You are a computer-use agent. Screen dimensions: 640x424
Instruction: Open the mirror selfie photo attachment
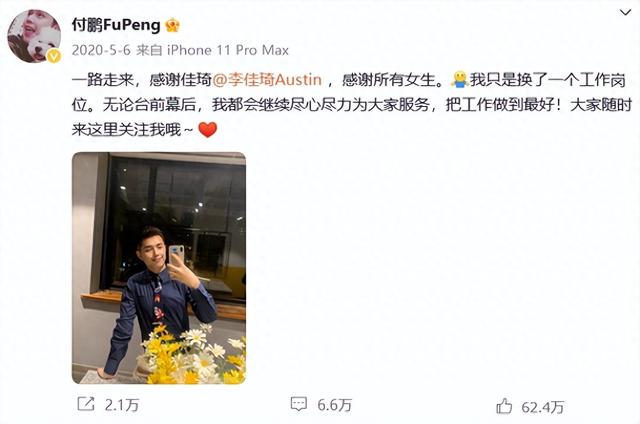(x=159, y=268)
